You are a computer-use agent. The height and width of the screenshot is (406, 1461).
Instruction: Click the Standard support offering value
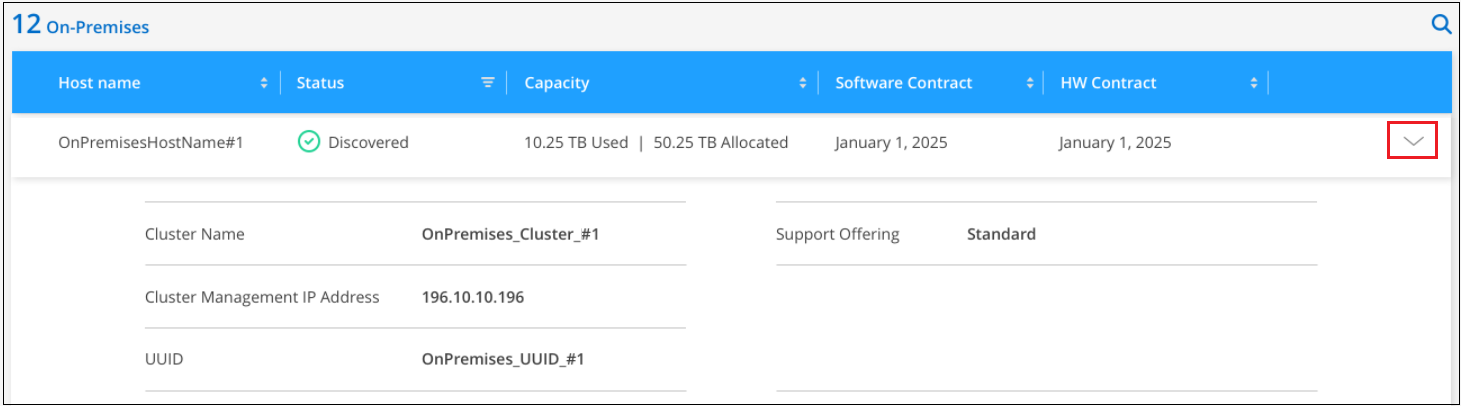1001,234
